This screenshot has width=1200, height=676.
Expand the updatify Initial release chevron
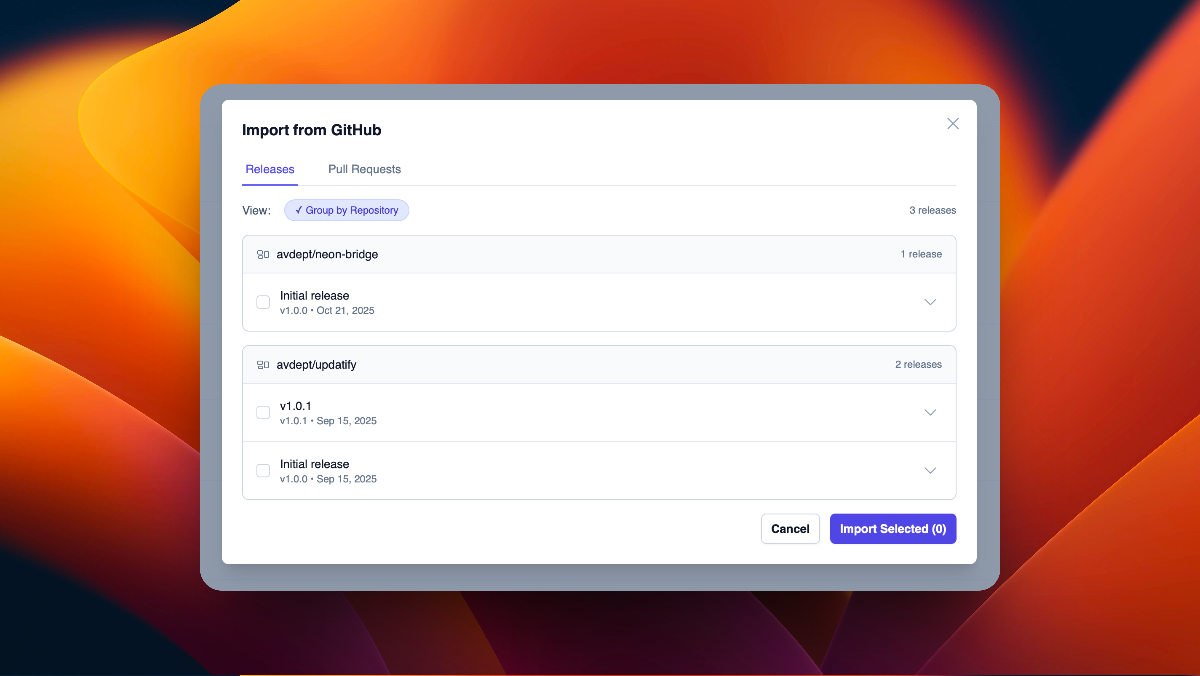[930, 470]
